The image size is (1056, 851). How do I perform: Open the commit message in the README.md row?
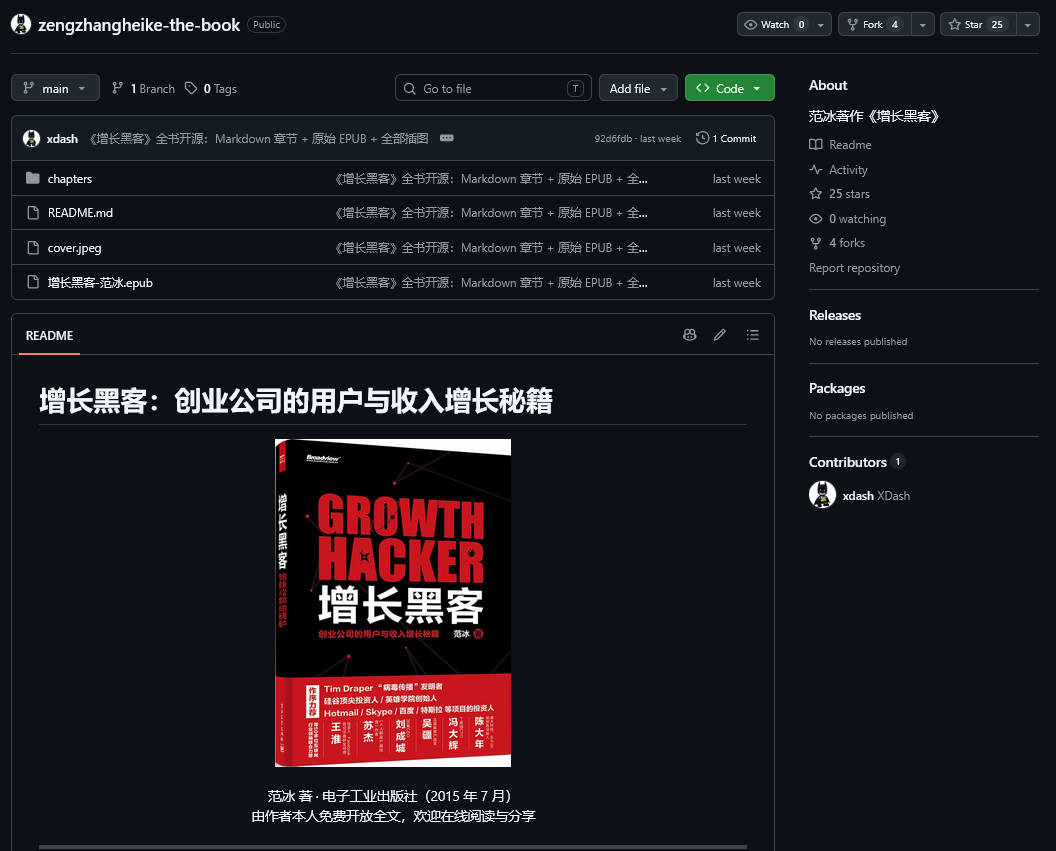491,213
